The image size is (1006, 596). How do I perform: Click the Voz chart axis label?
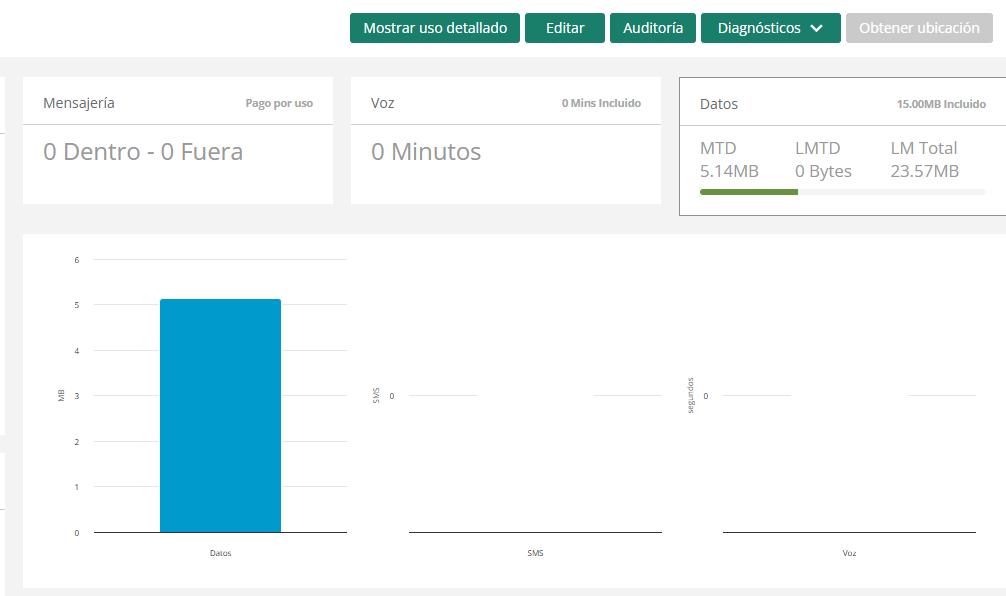(849, 553)
